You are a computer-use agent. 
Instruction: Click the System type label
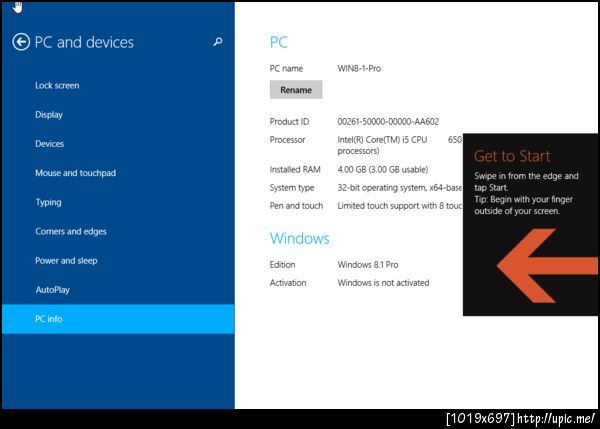[292, 188]
